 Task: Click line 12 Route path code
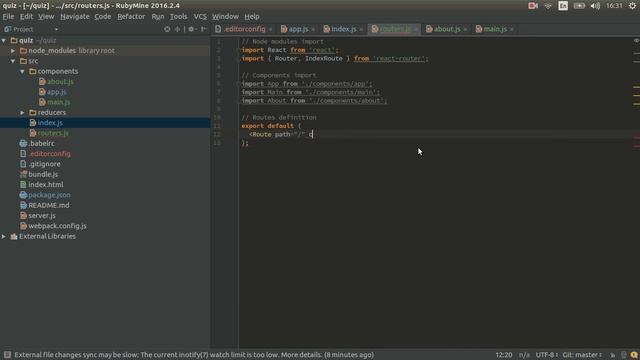click(x=281, y=134)
